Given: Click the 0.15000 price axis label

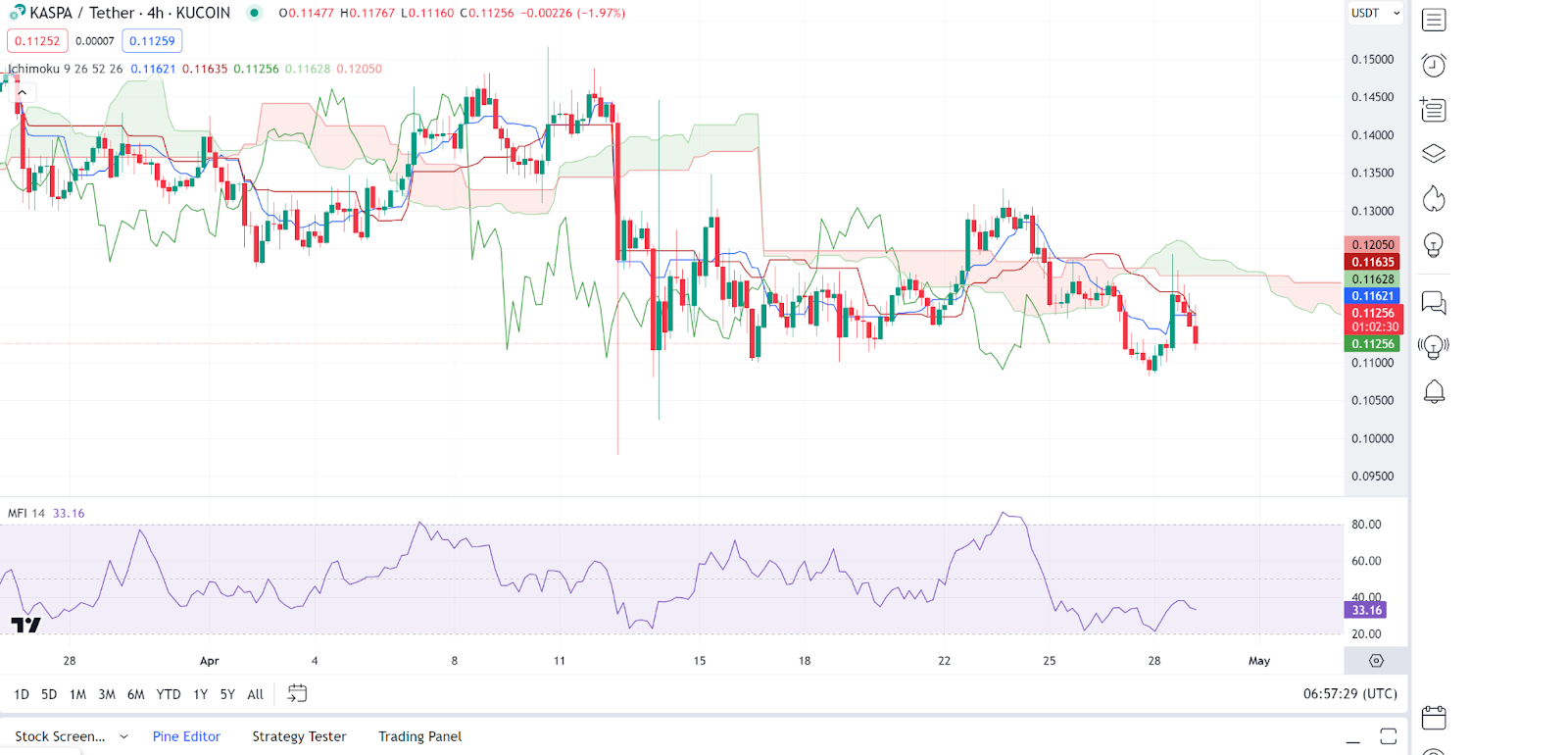Looking at the screenshot, I should (x=1372, y=59).
